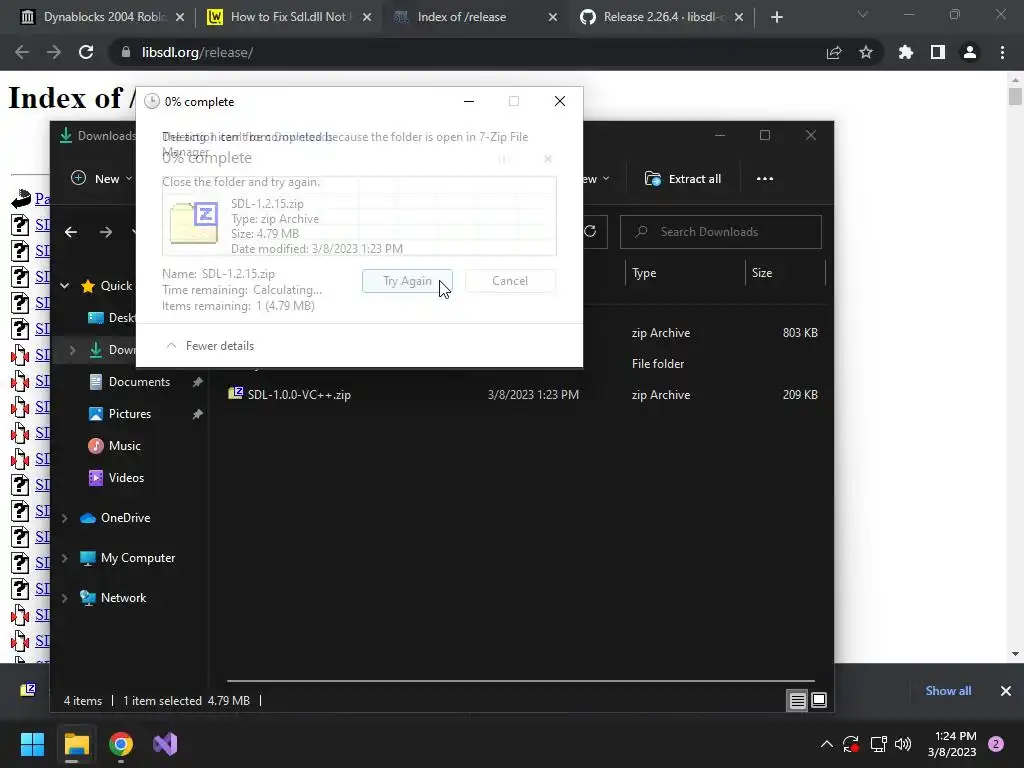Open the Parent Directory link on page
Screen dimensions: 1024x768
(x=42, y=199)
